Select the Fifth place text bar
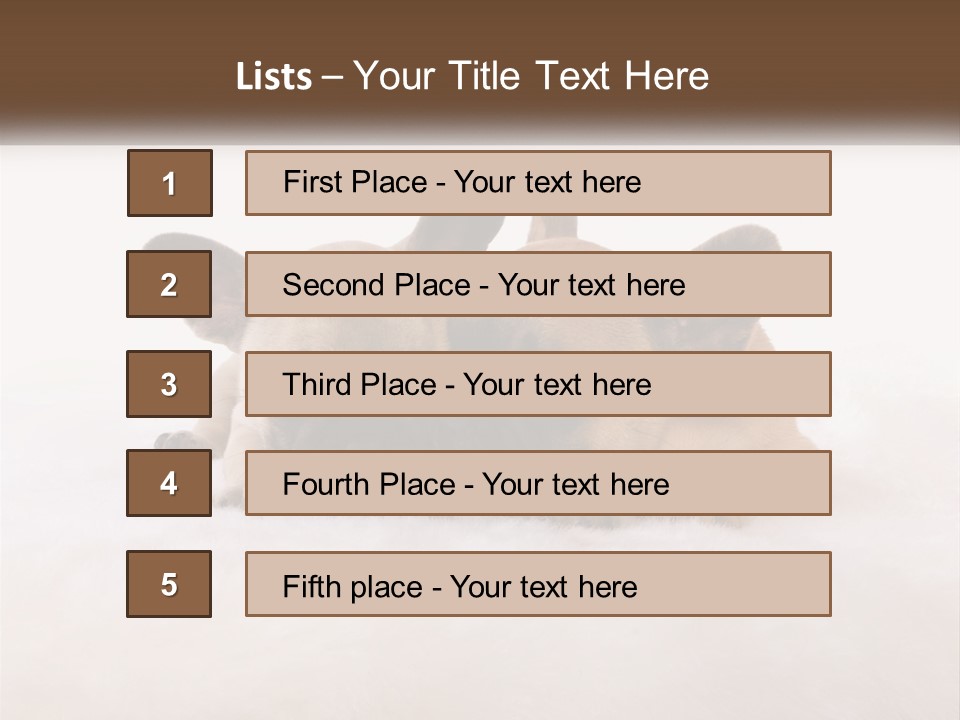This screenshot has height=720, width=960. [x=538, y=584]
